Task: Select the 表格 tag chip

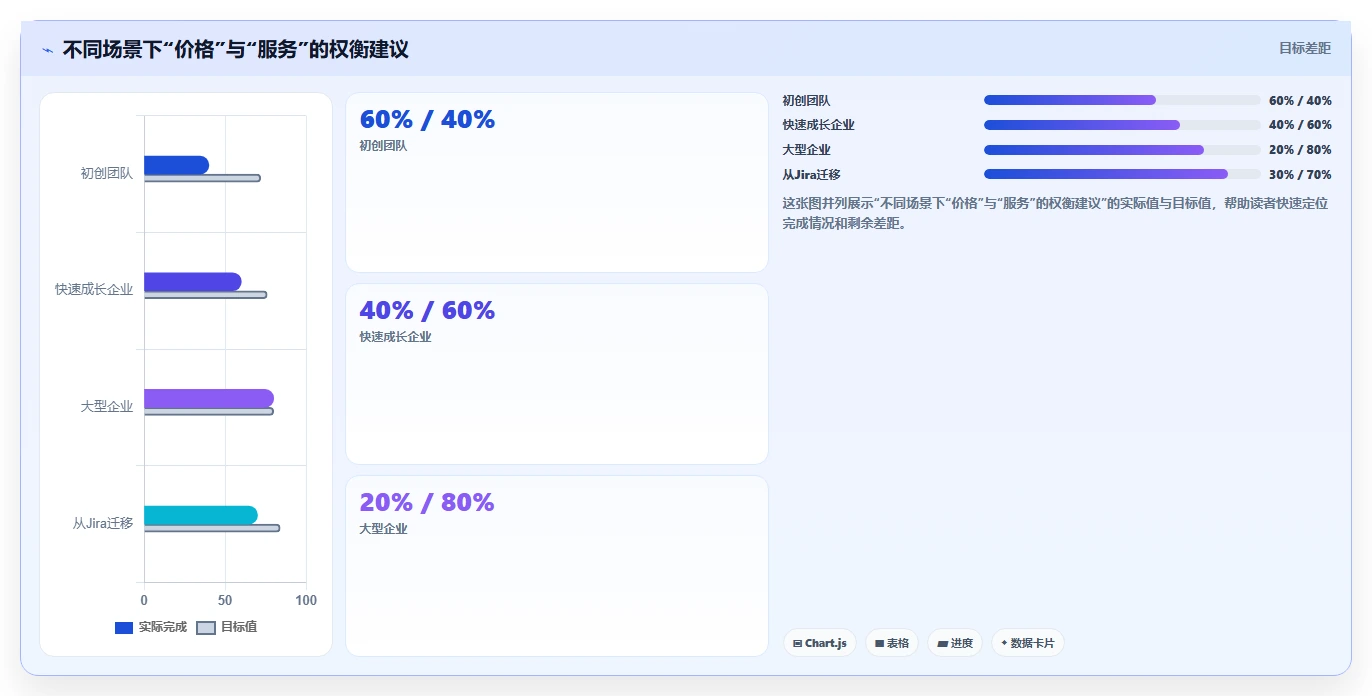Action: click(x=892, y=643)
